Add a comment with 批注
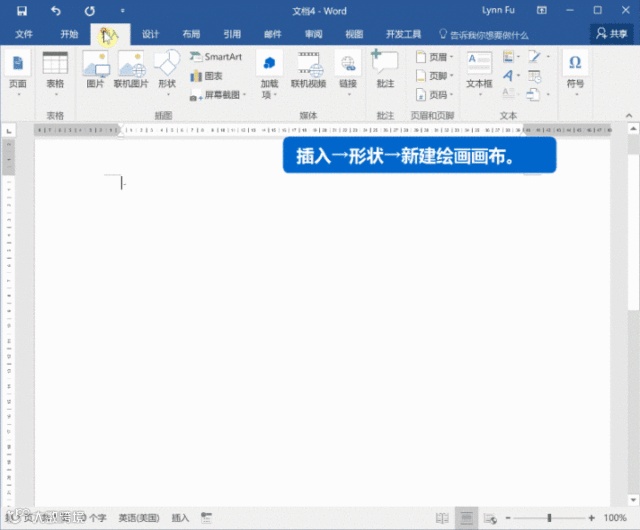The height and width of the screenshot is (530, 640). (385, 69)
